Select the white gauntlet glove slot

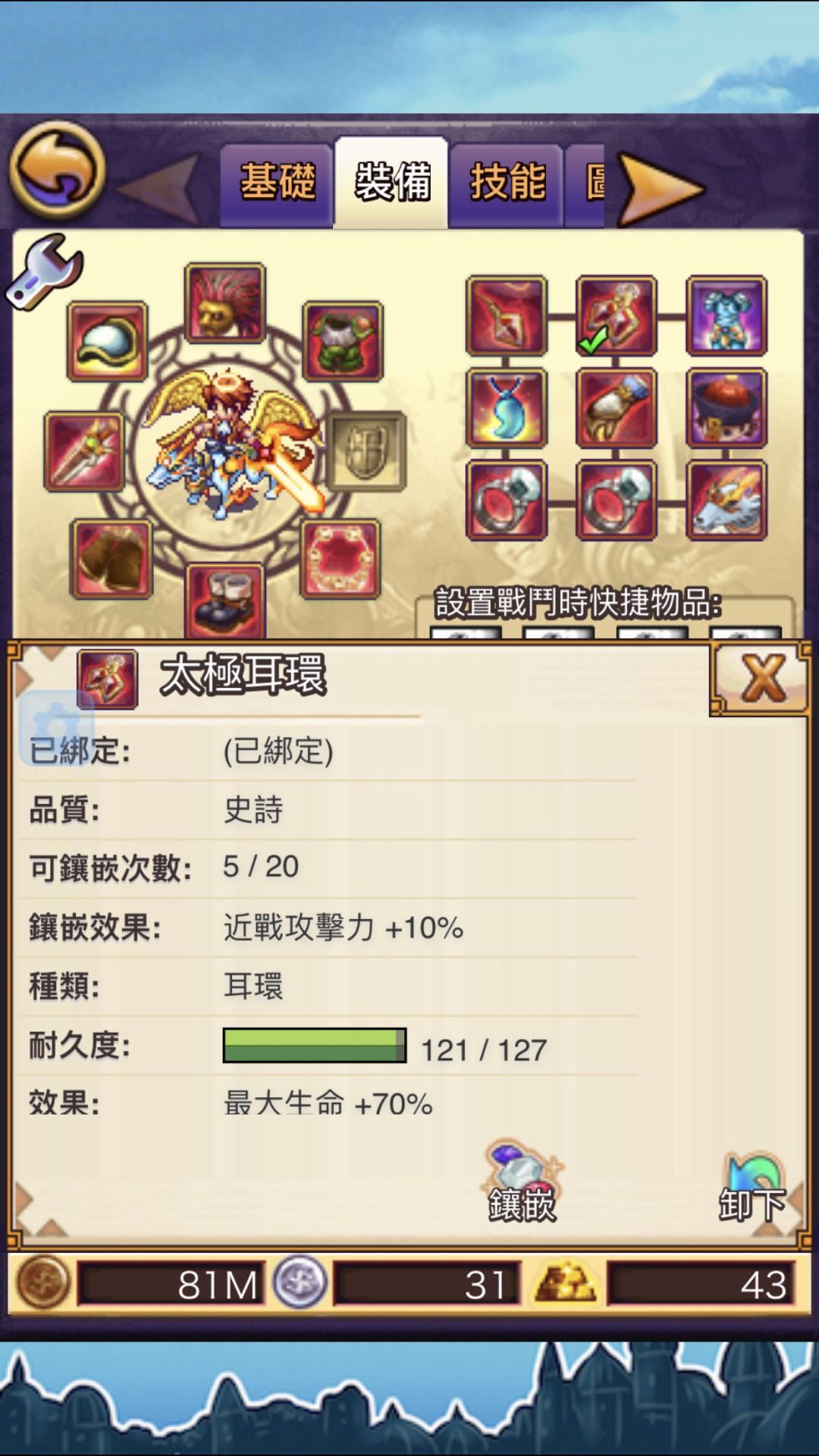coord(617,408)
